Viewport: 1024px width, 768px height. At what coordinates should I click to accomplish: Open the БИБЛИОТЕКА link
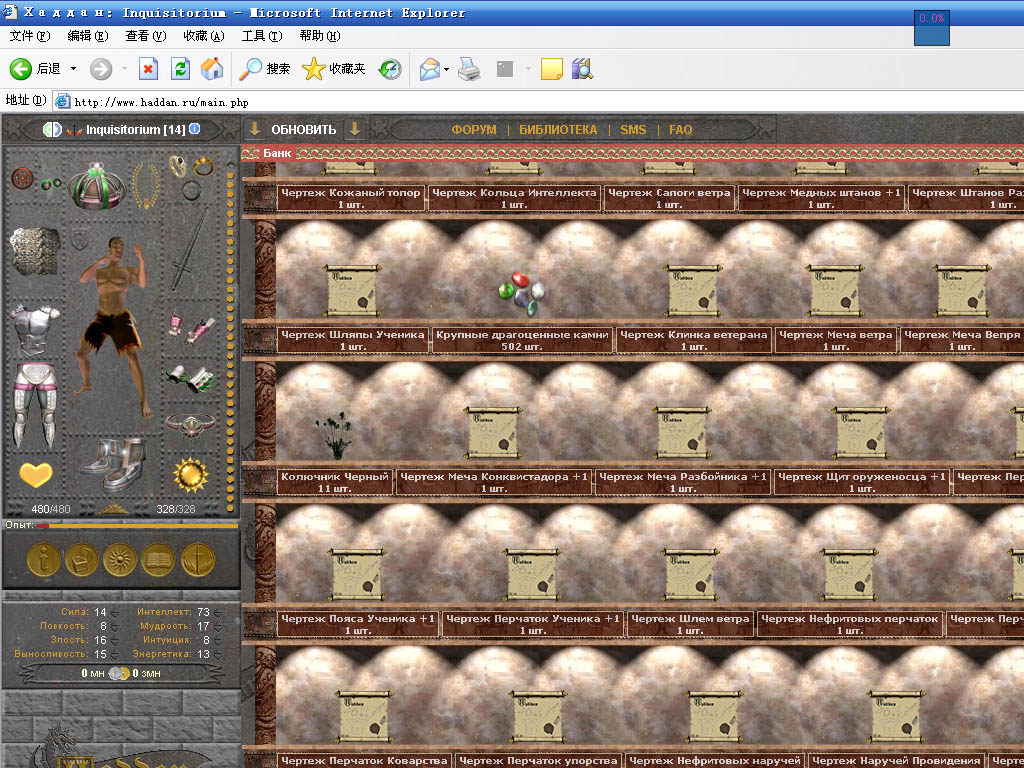point(558,129)
